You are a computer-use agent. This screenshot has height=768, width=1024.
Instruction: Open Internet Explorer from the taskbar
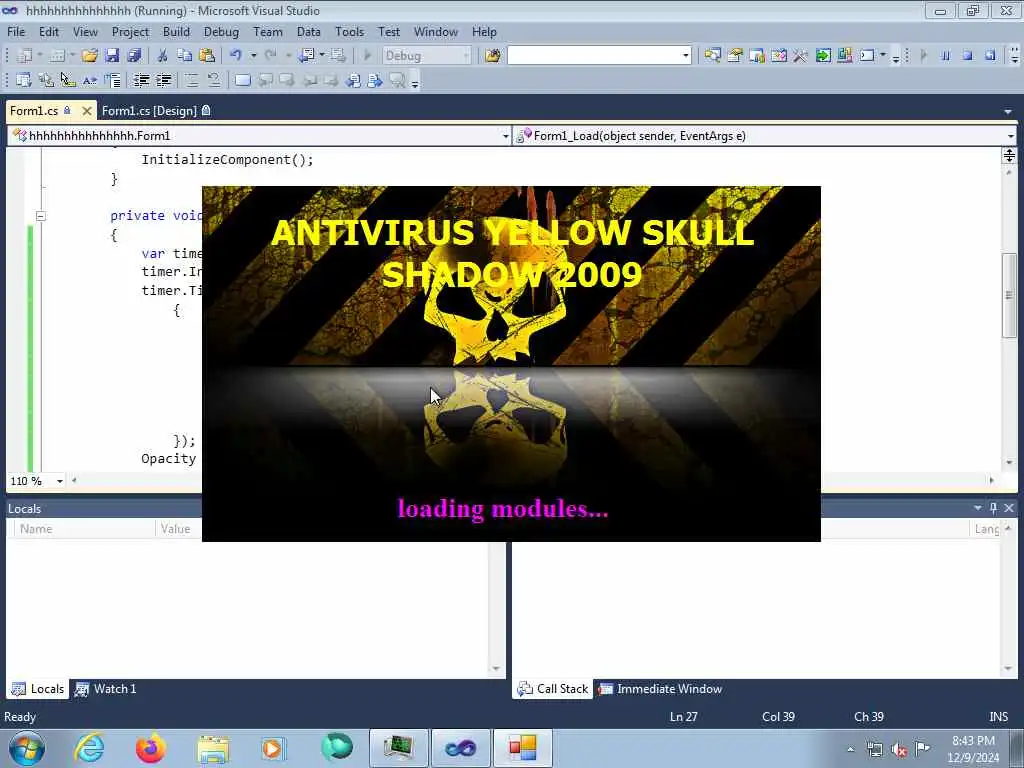89,748
